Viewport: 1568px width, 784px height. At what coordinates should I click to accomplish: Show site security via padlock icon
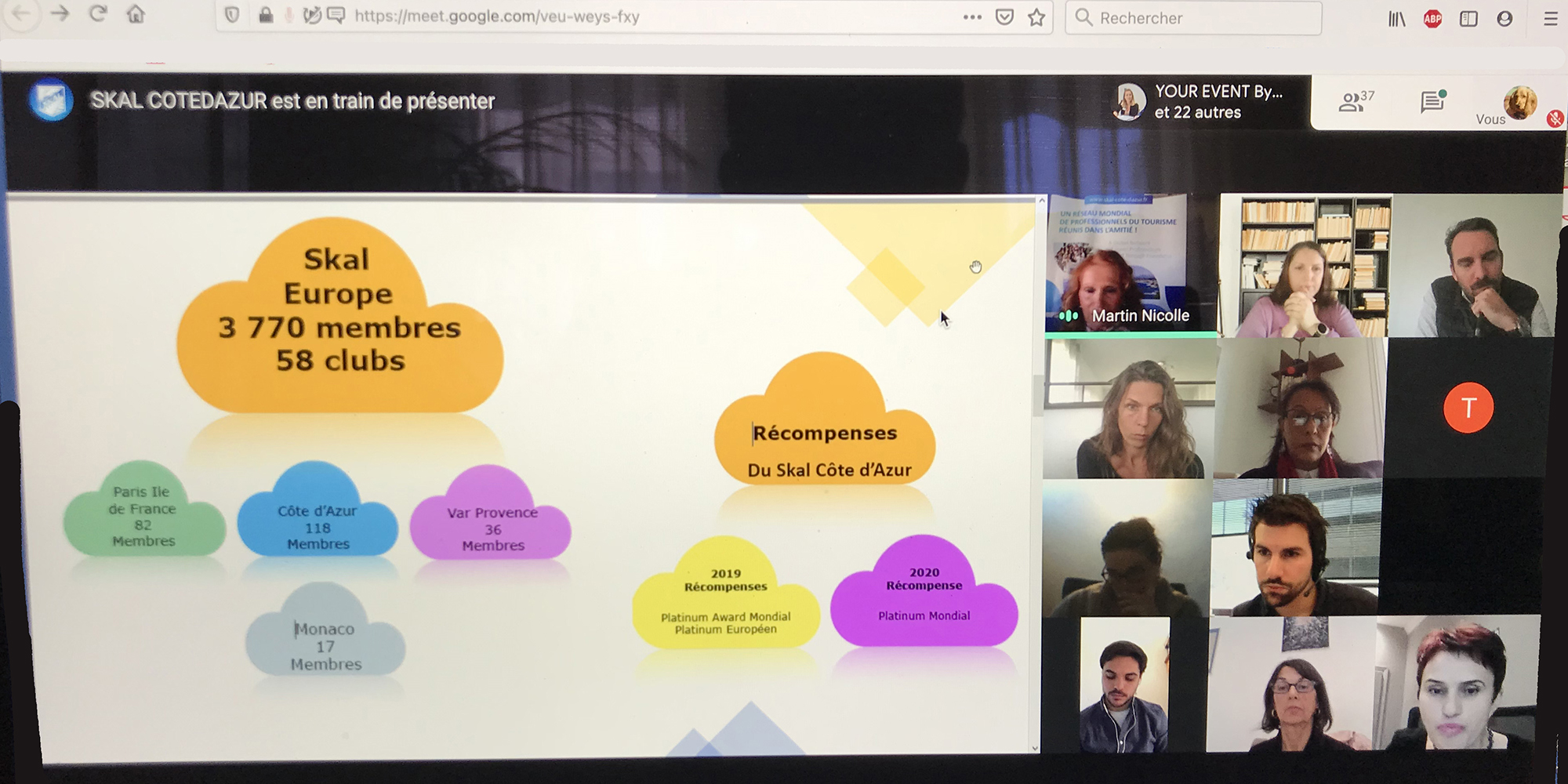point(267,16)
